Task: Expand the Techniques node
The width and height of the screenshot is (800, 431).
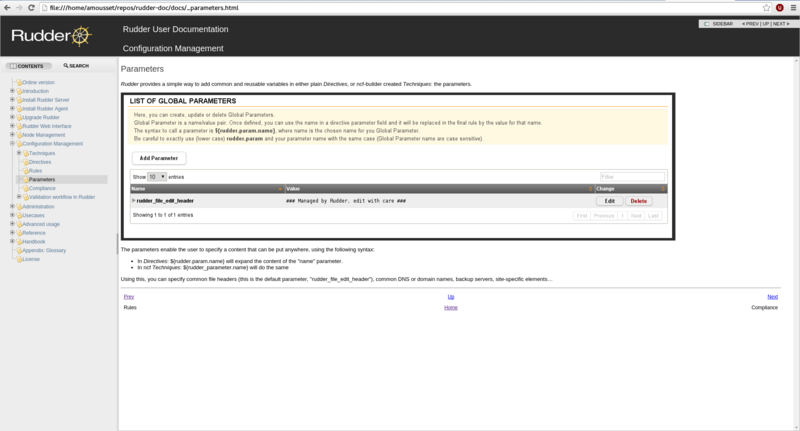Action: (19, 153)
